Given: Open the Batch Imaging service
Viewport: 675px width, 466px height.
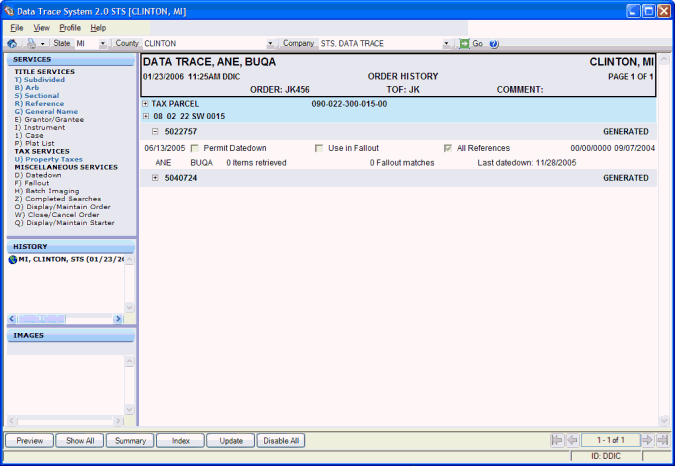Looking at the screenshot, I should tap(47, 191).
